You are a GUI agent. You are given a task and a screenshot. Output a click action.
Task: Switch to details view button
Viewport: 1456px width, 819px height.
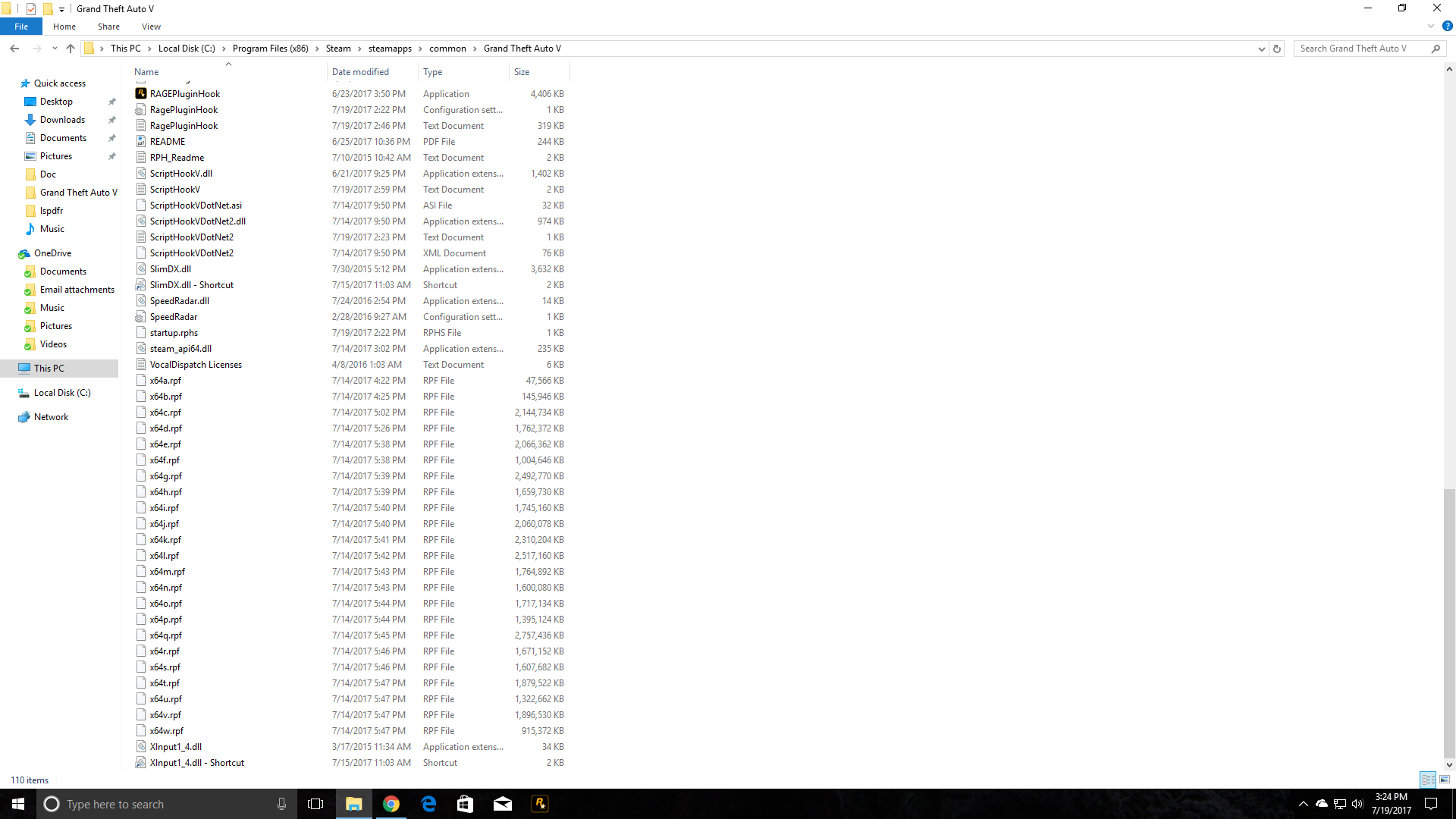click(x=1428, y=780)
